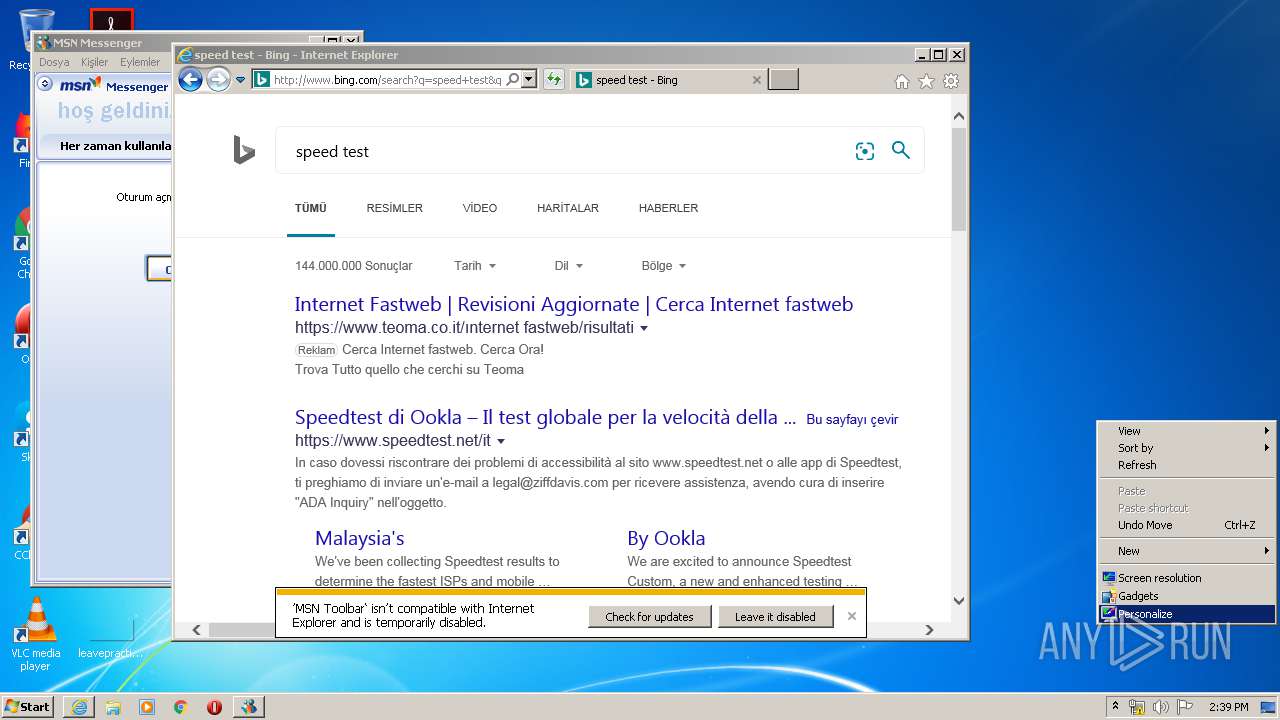
Task: Open Google Chrome taskbar icon
Action: pyautogui.click(x=180, y=707)
